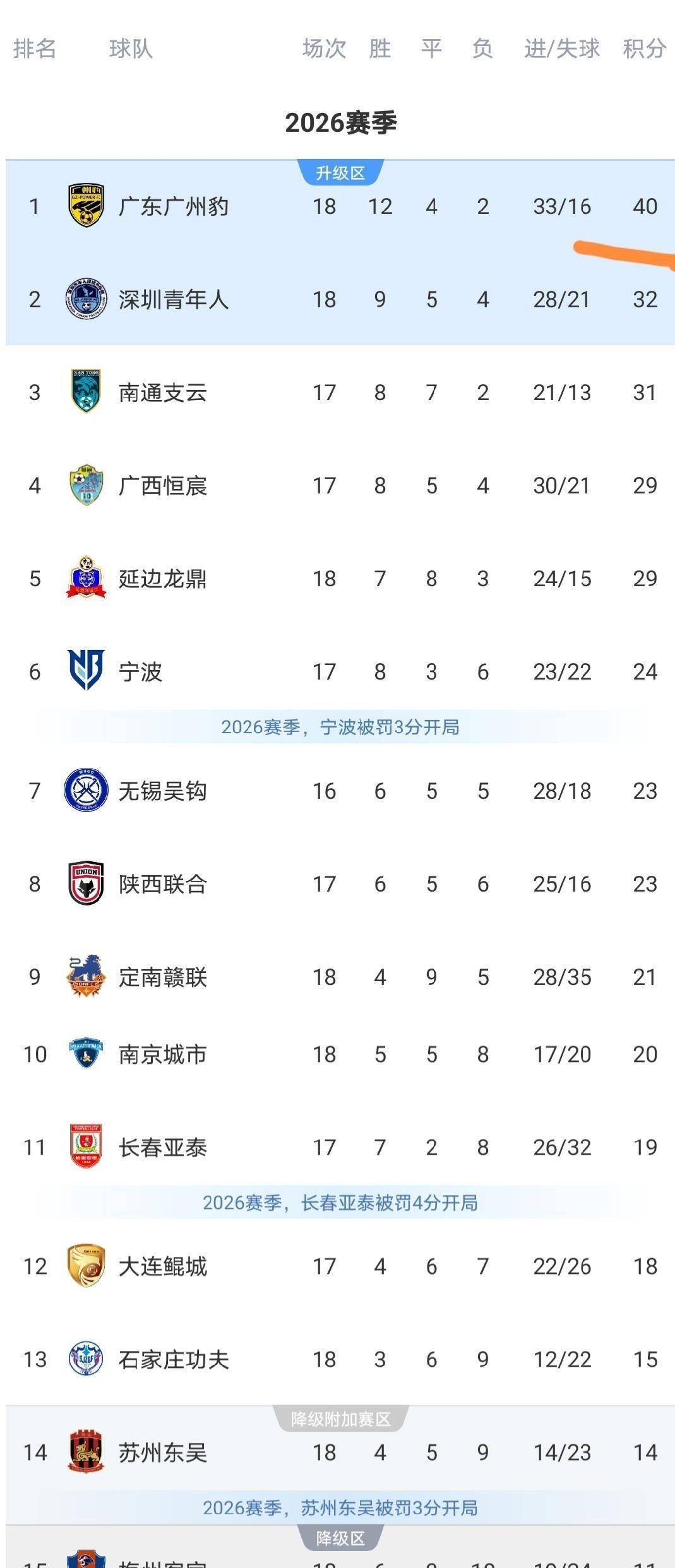
Task: Tap the 无锡吴钩 round badge
Action: click(x=86, y=790)
